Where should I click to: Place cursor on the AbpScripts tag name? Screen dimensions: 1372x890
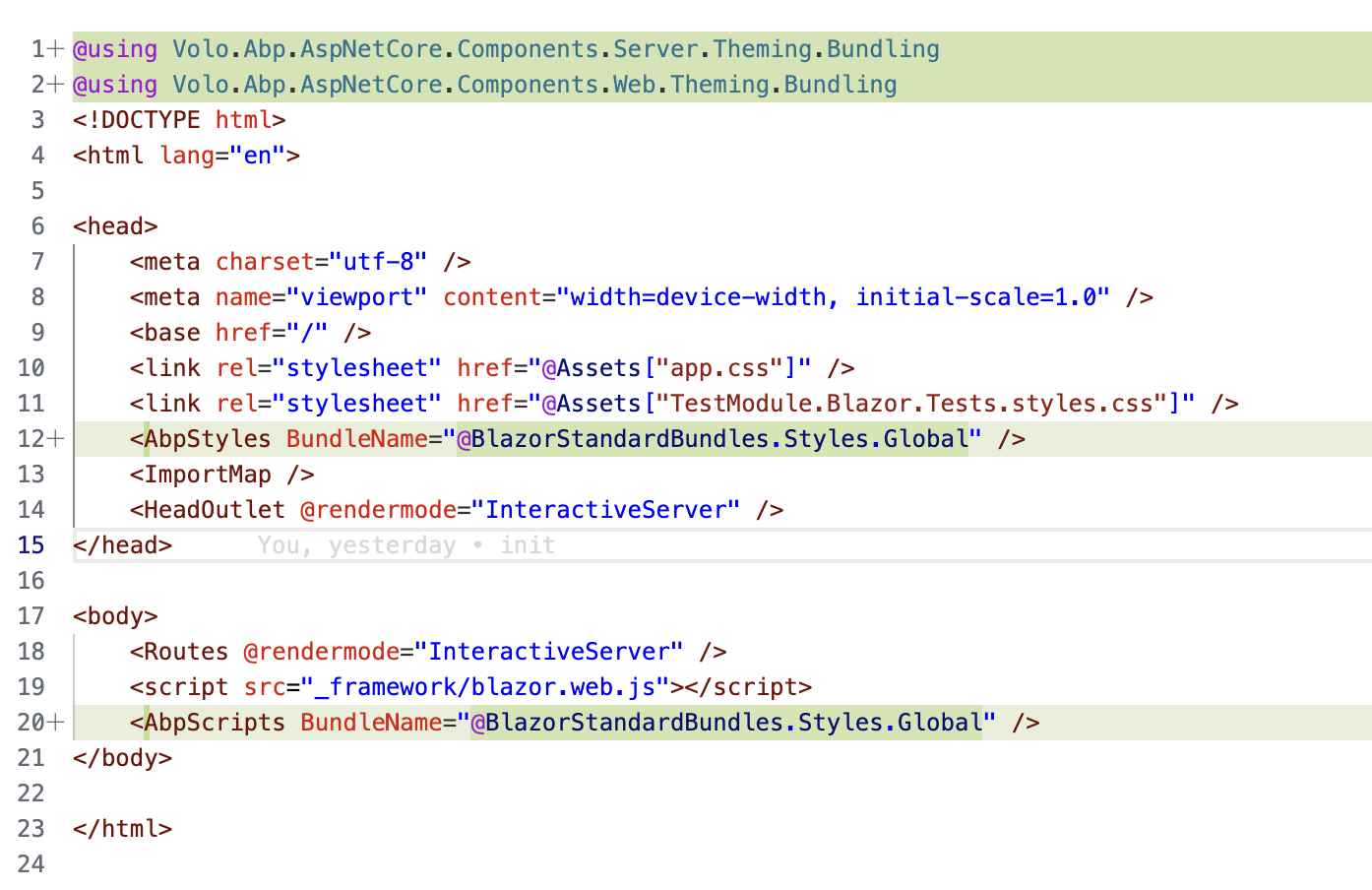point(215,723)
